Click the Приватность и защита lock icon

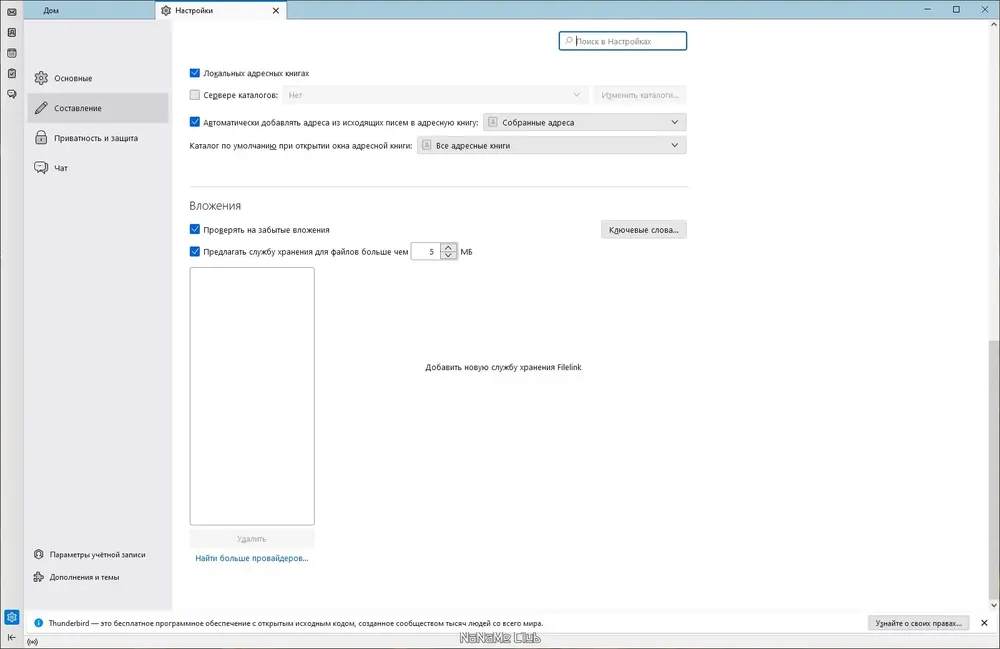[x=41, y=138]
